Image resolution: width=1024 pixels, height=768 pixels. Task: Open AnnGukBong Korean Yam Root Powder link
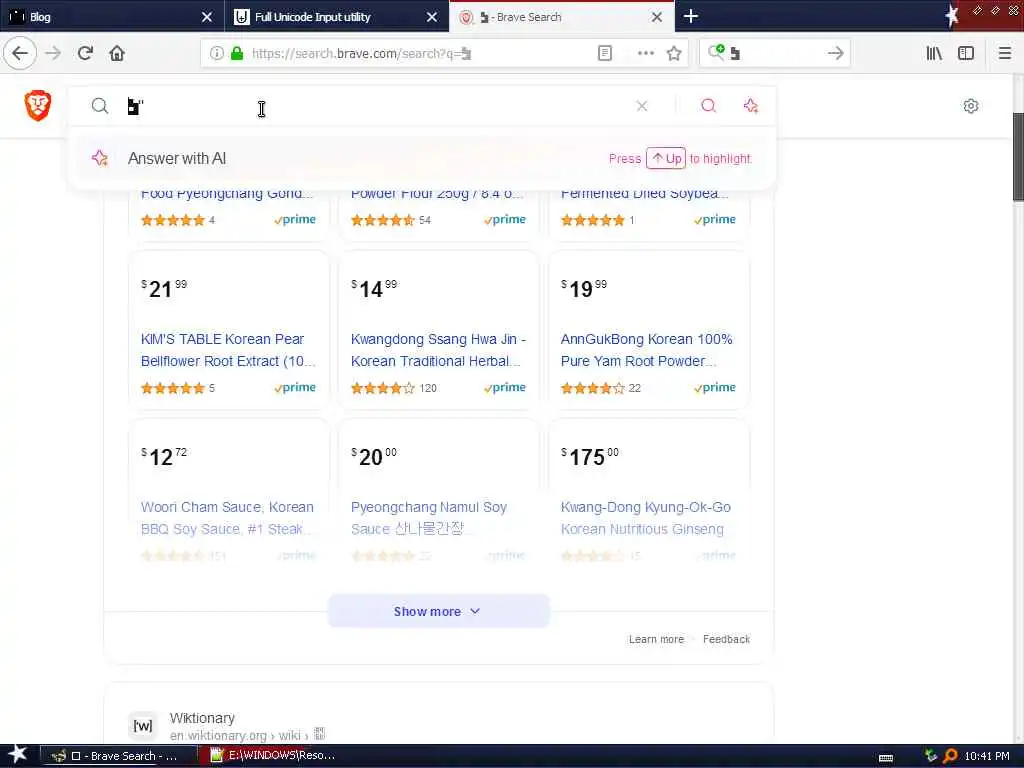[x=647, y=350]
